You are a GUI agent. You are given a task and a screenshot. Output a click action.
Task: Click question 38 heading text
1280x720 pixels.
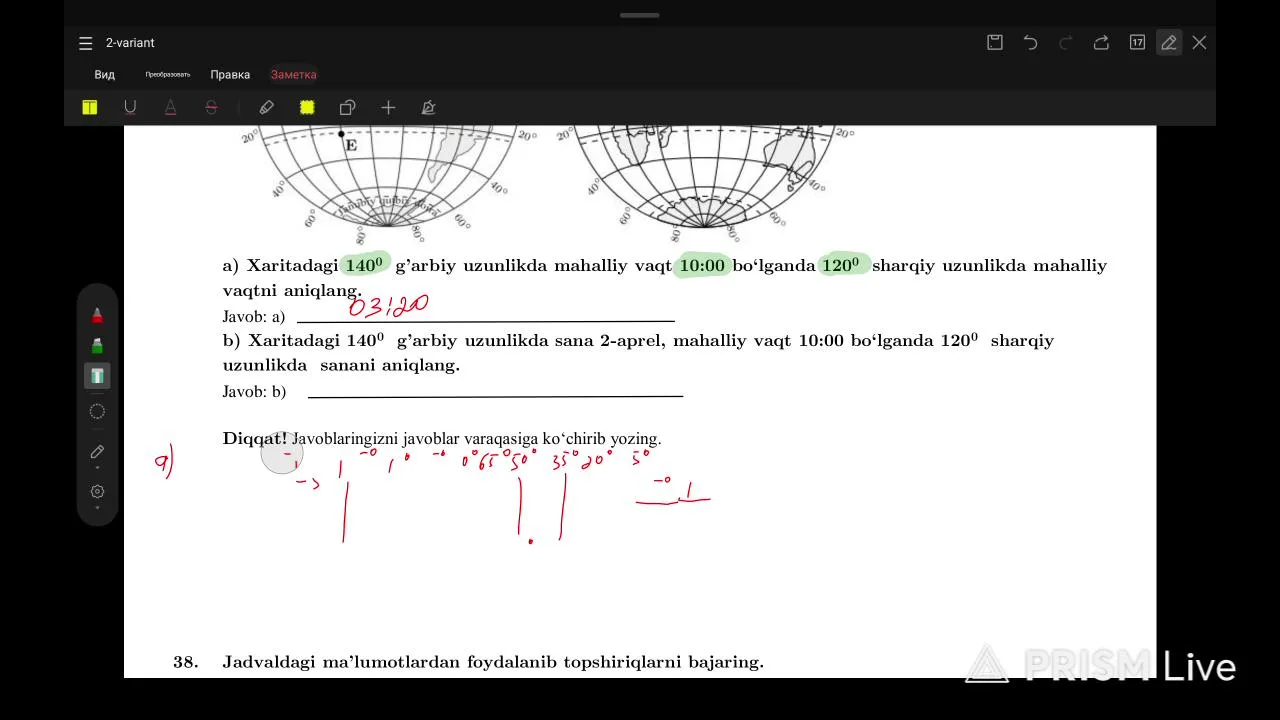[493, 662]
